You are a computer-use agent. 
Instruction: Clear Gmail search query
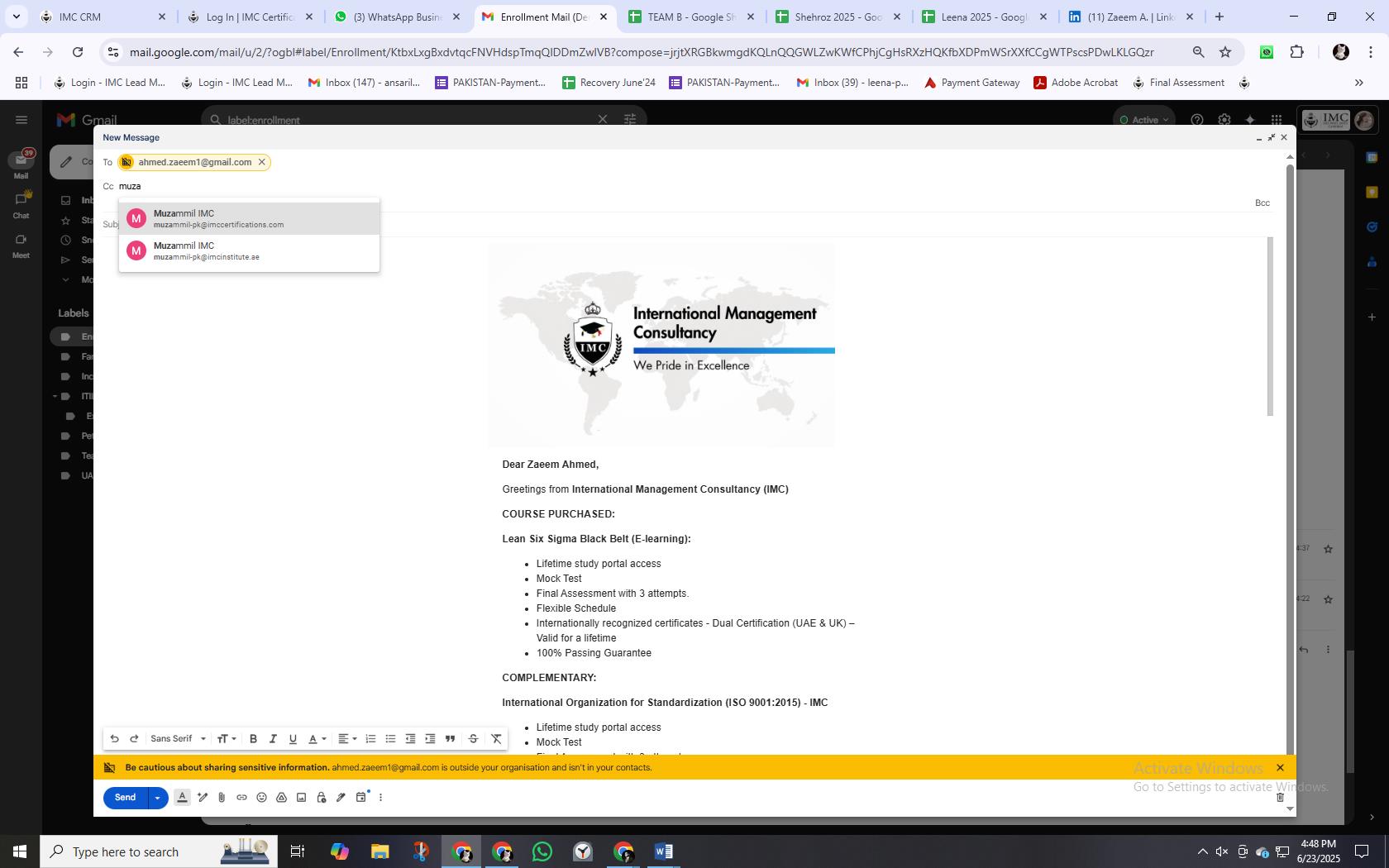603,120
